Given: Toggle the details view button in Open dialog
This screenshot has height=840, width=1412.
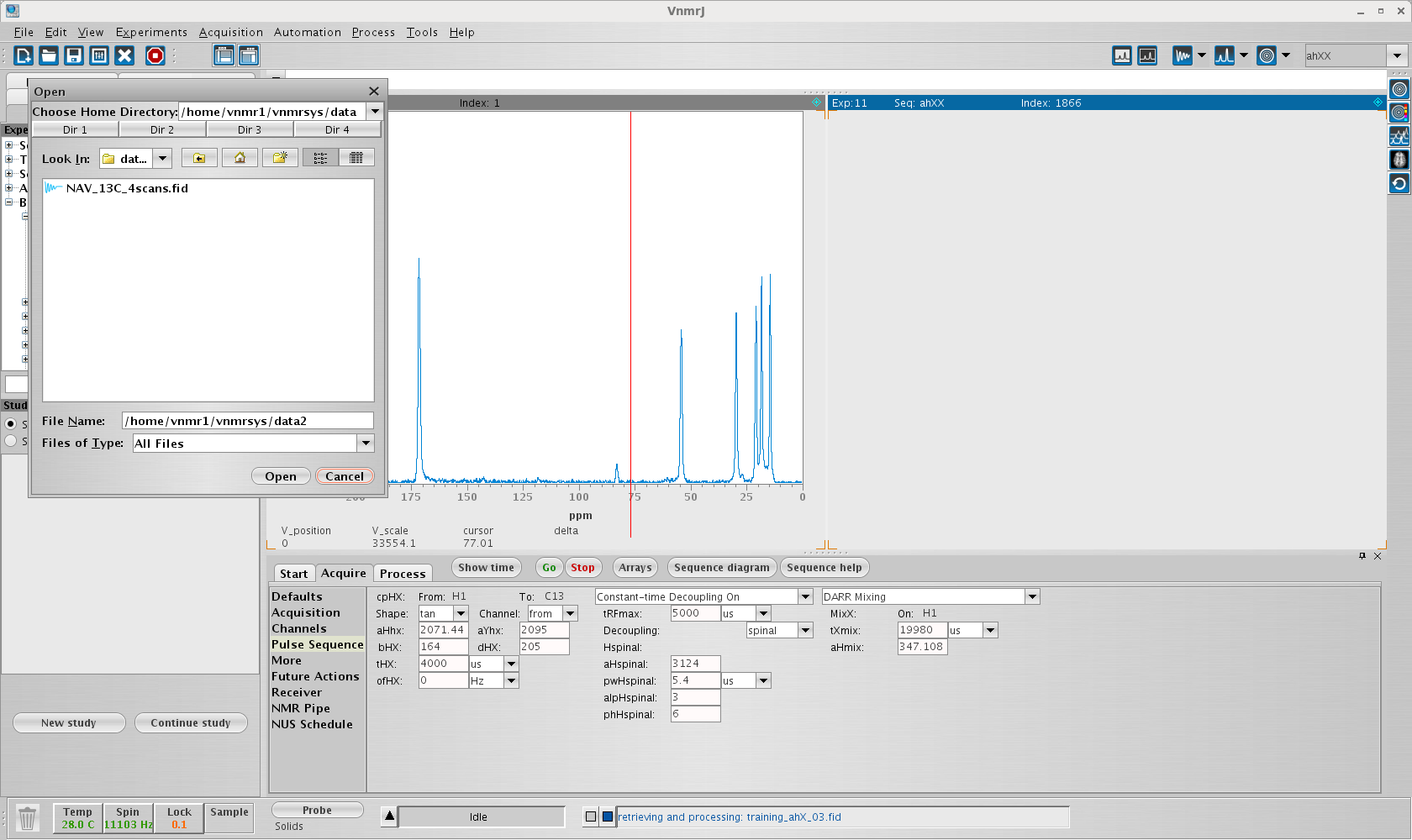Looking at the screenshot, I should [356, 158].
